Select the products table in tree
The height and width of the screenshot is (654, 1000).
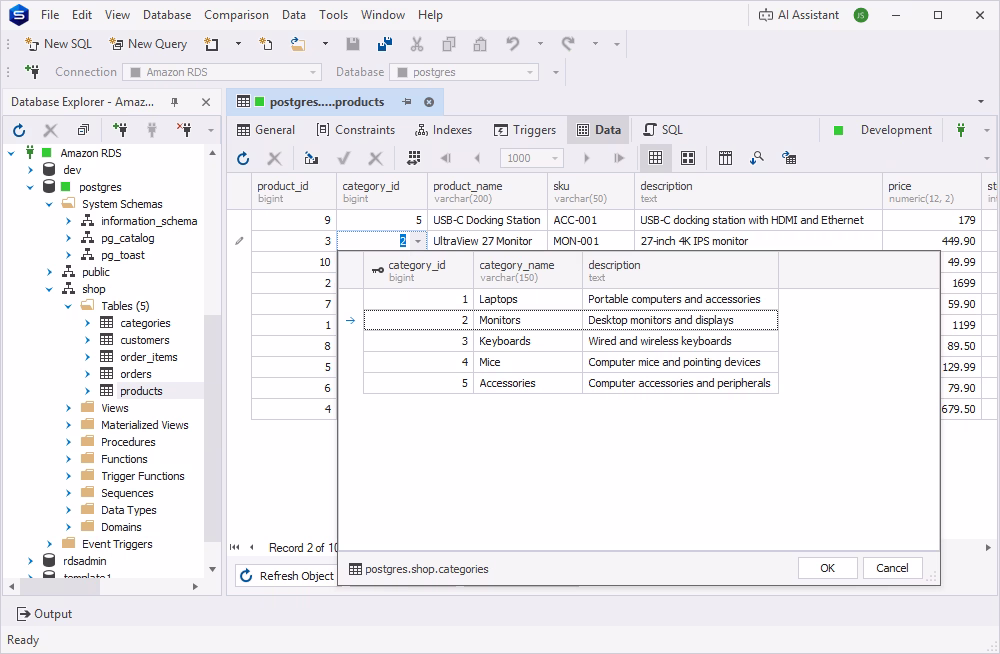141,391
